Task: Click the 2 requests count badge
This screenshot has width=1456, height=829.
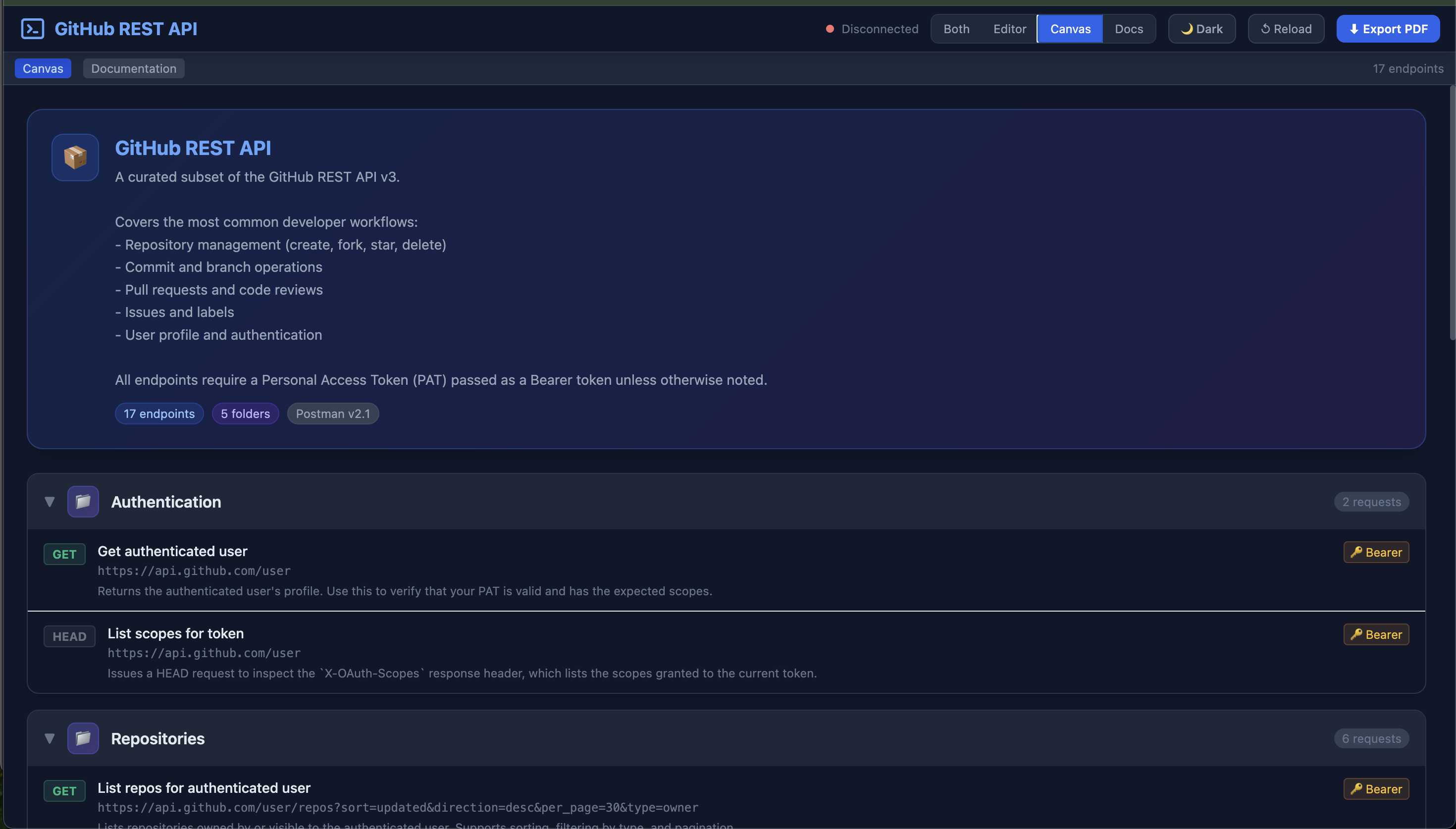Action: (x=1371, y=502)
